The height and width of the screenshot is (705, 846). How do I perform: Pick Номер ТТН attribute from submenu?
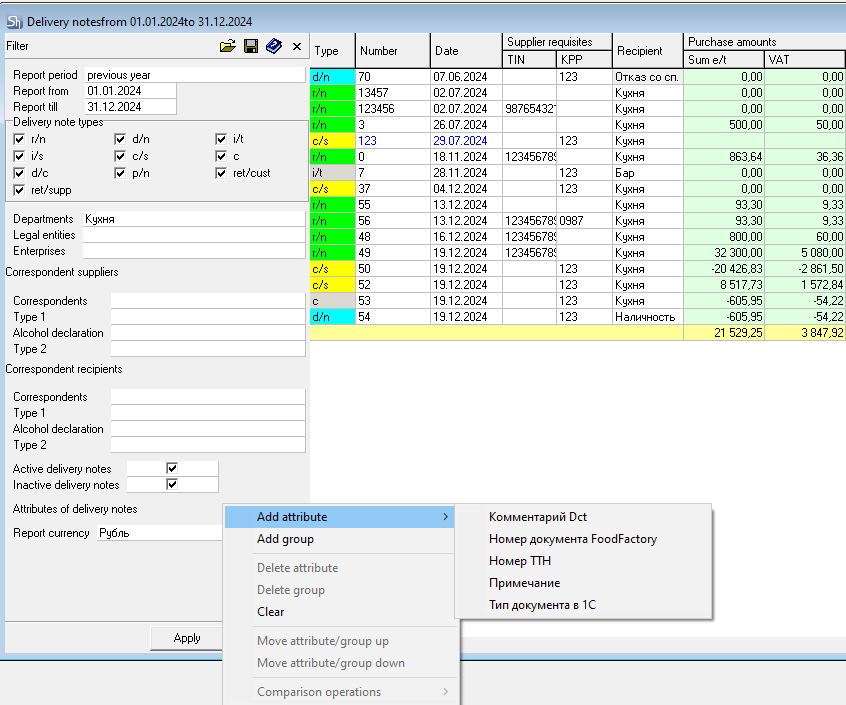point(520,561)
